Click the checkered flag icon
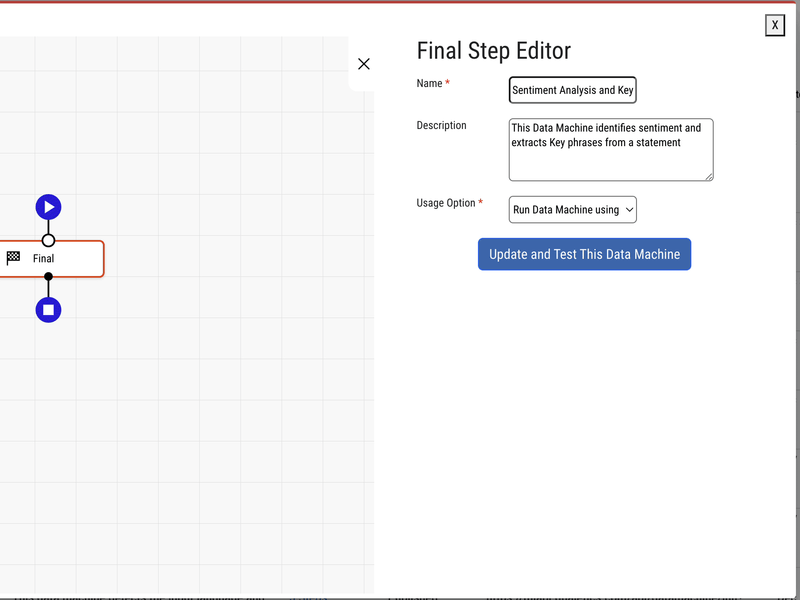 tap(14, 258)
